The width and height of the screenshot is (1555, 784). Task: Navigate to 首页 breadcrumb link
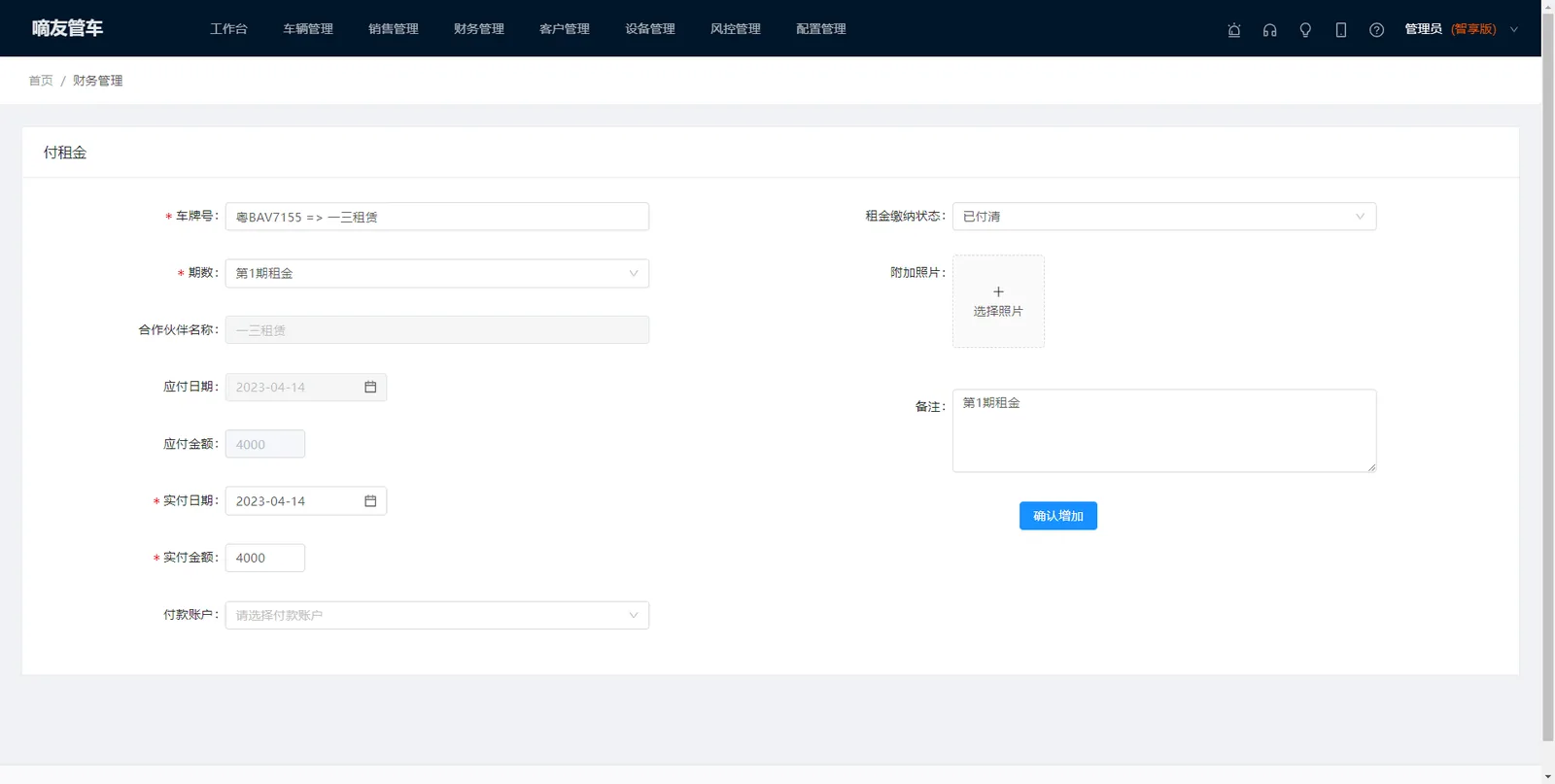(x=41, y=81)
